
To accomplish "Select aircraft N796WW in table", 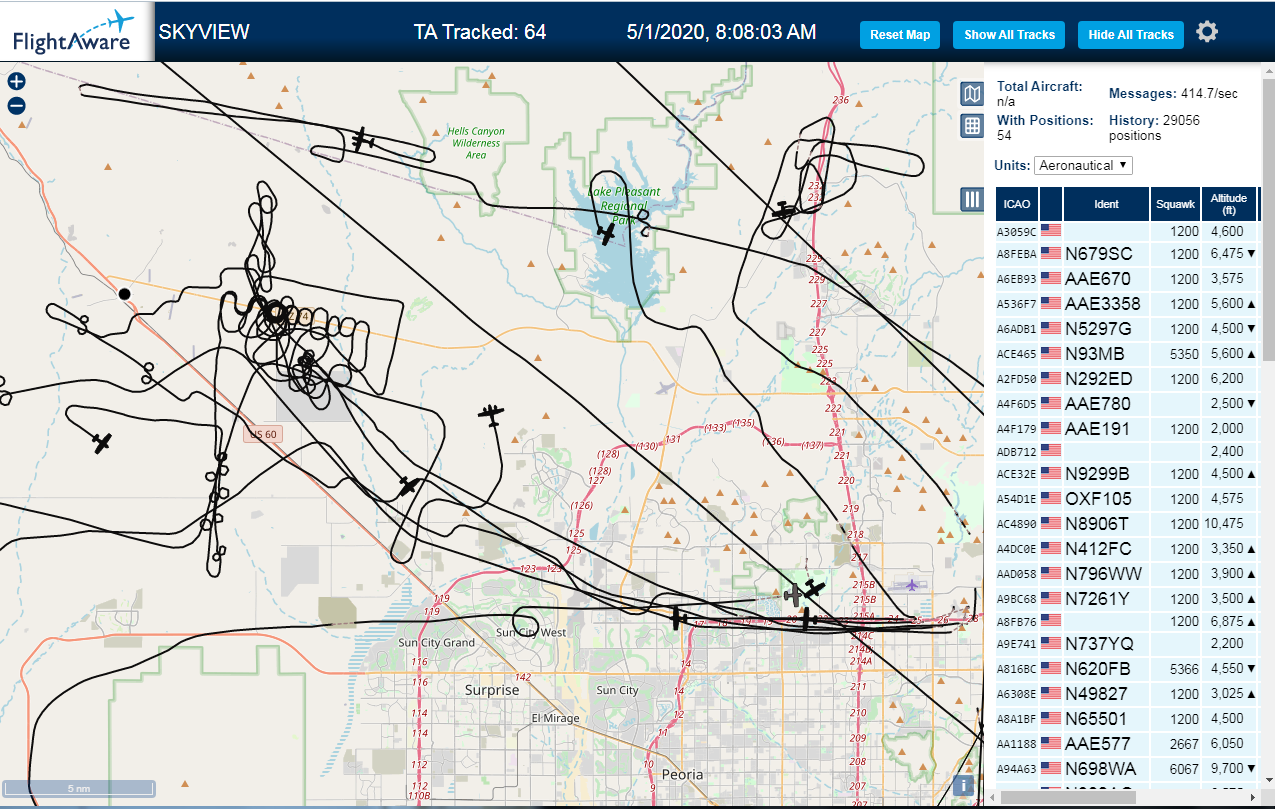I will (1126, 573).
